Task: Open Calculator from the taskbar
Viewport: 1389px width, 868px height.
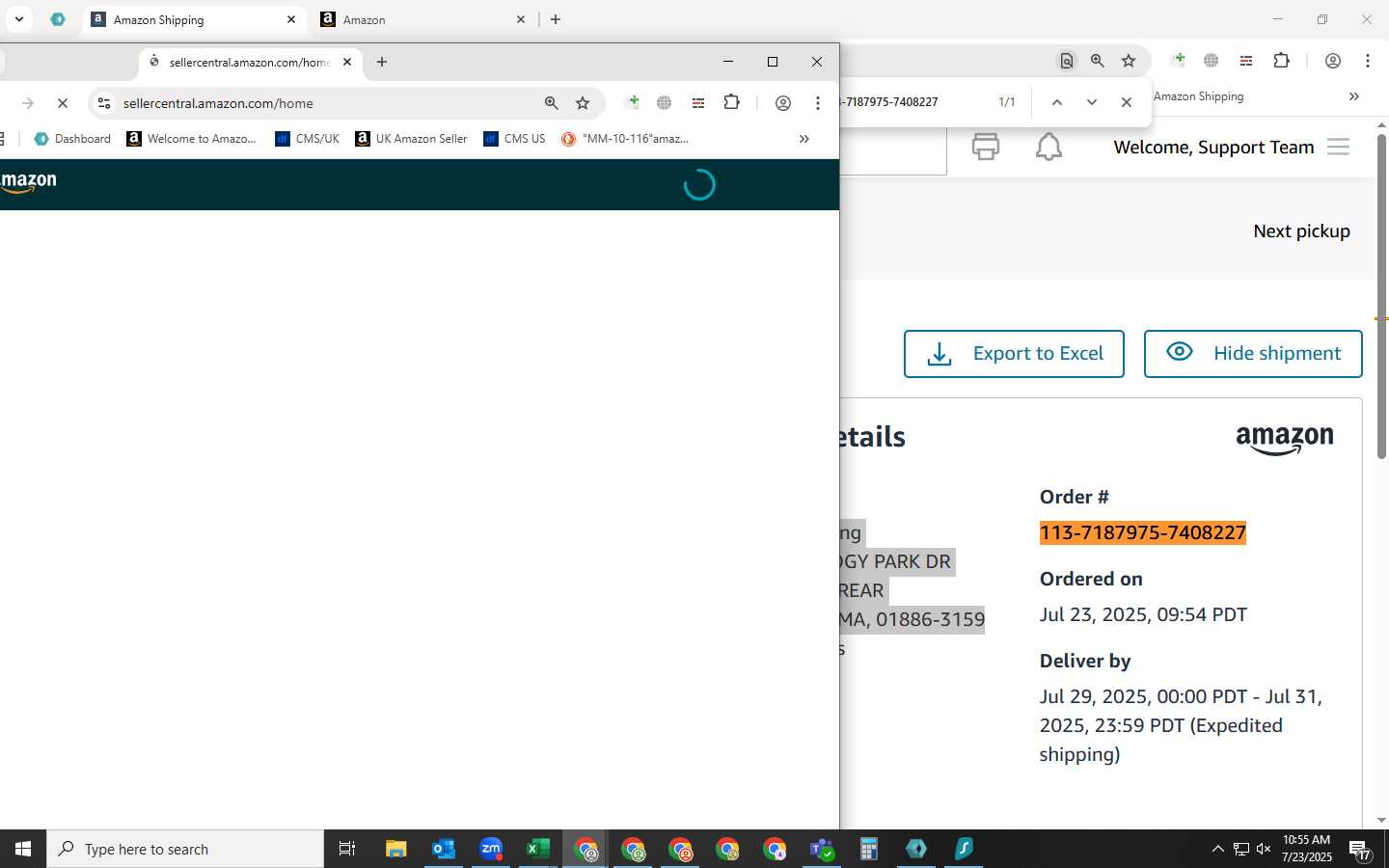Action: (869, 849)
